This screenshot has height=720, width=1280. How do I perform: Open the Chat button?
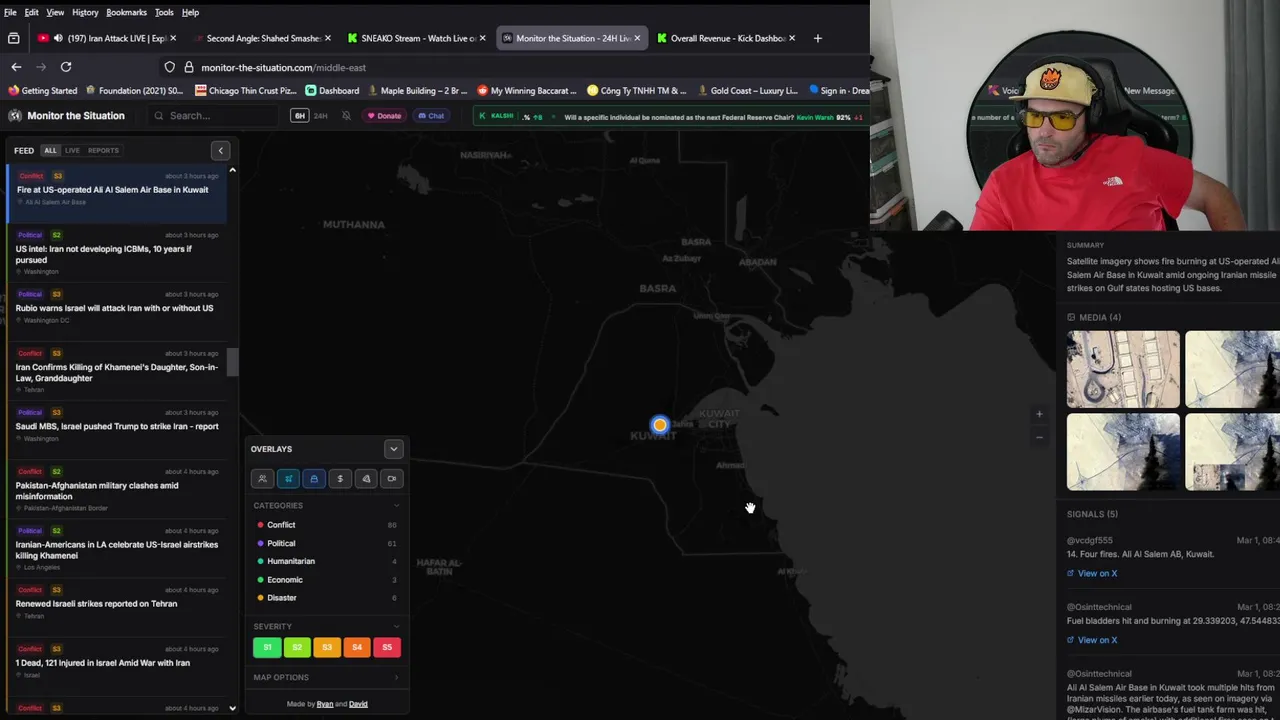click(431, 116)
